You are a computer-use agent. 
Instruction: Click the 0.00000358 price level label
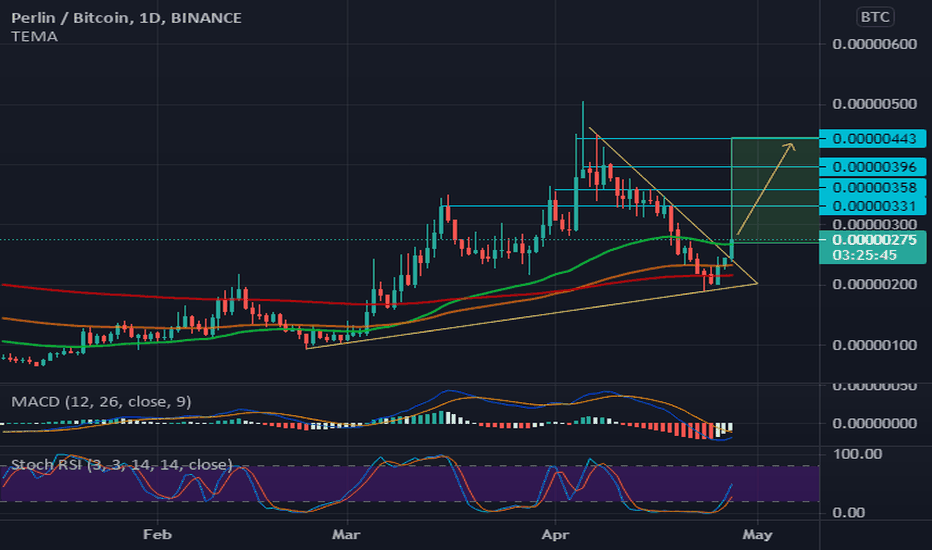click(873, 187)
